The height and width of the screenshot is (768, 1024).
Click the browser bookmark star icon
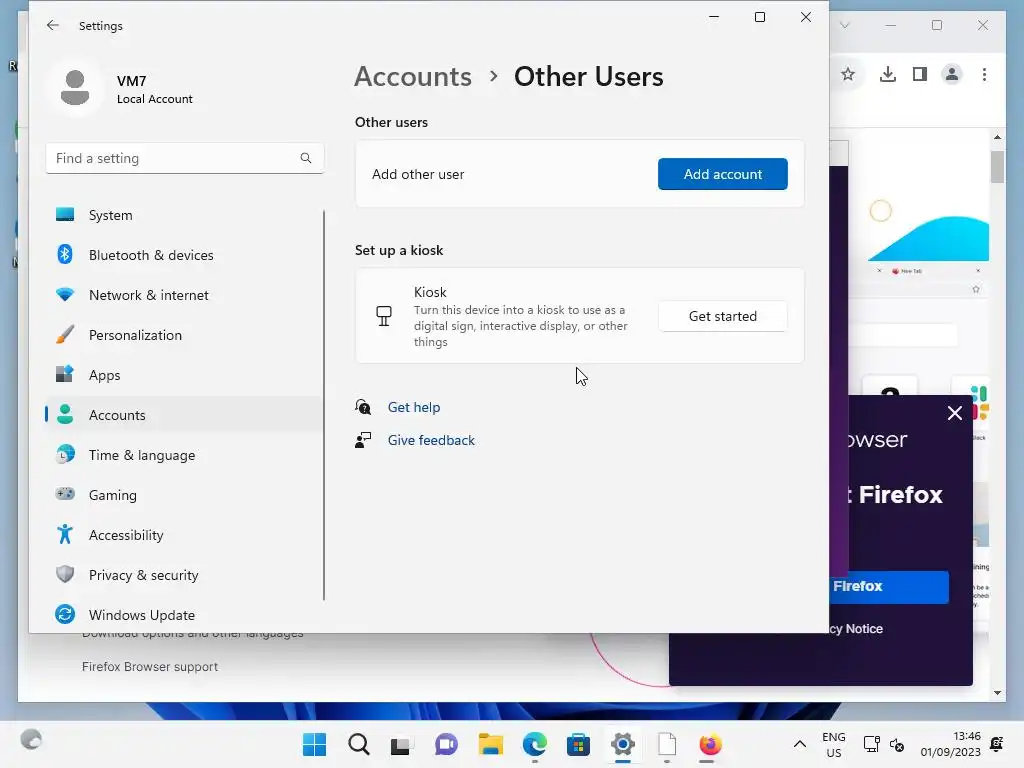click(x=848, y=74)
